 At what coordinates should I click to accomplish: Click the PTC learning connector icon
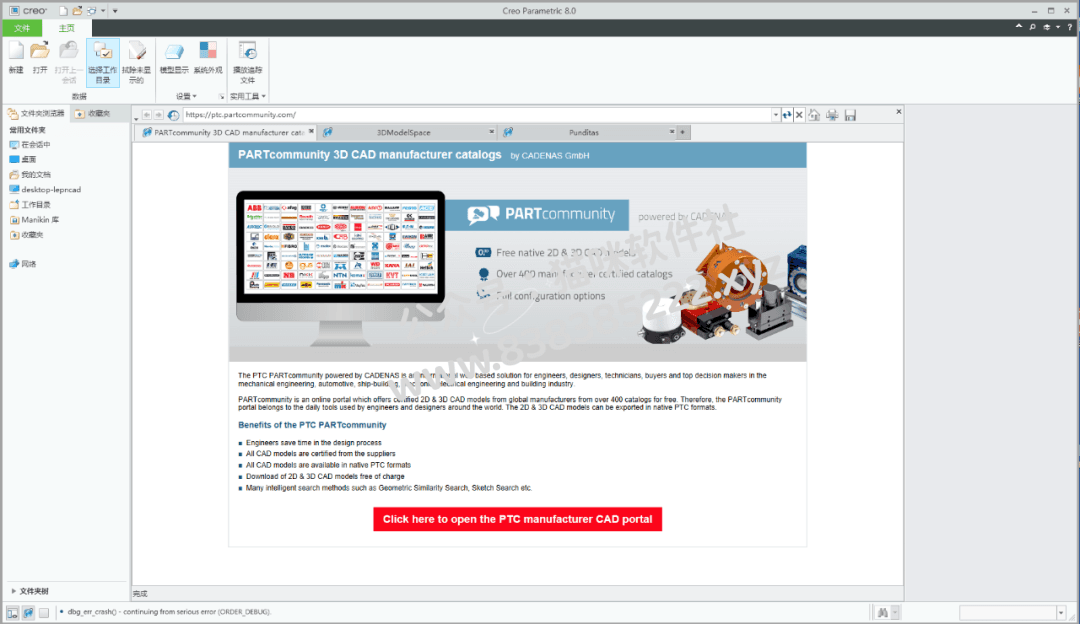click(x=1047, y=27)
